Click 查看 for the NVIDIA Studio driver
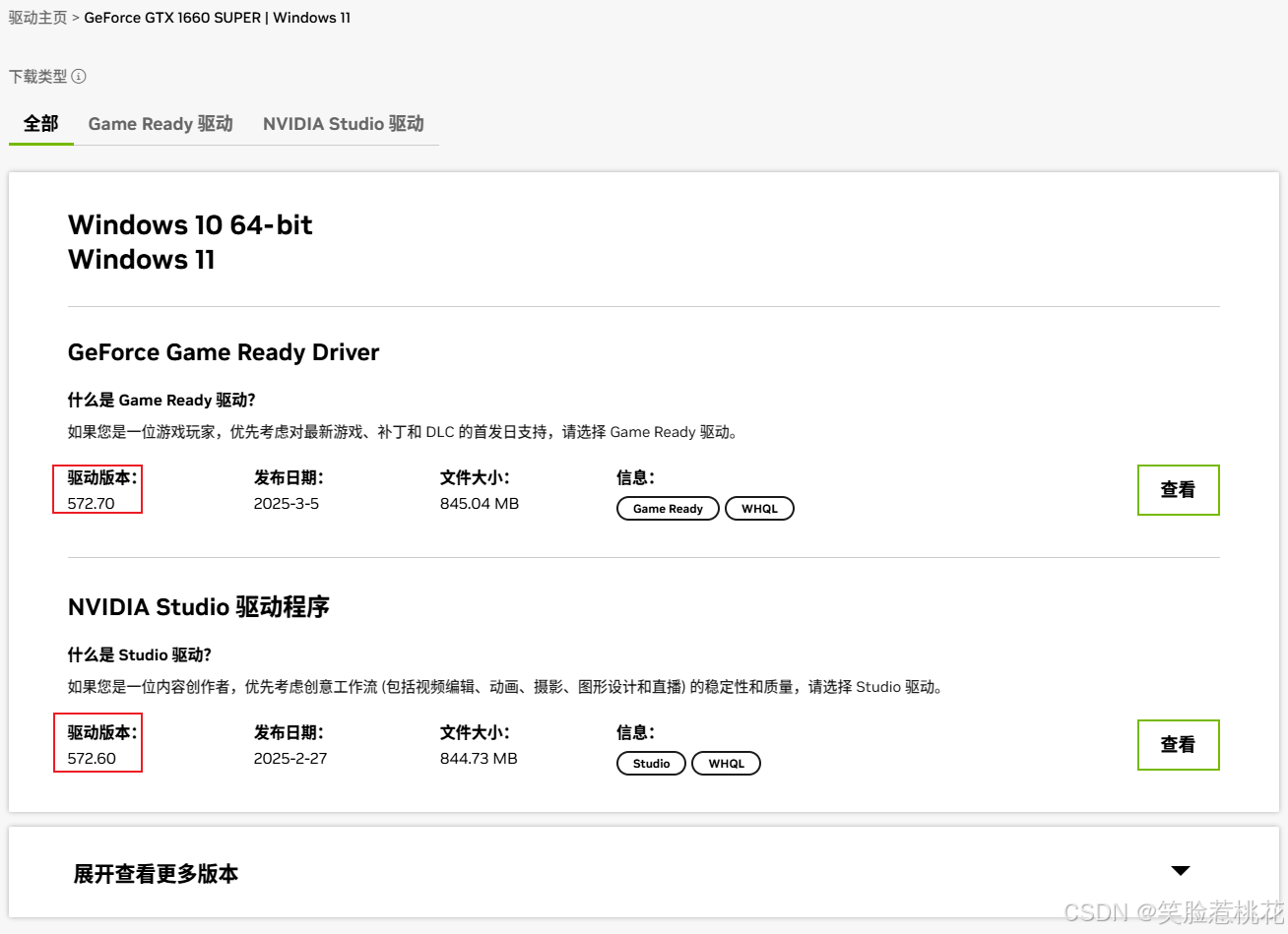This screenshot has width=1288, height=934. pyautogui.click(x=1179, y=745)
